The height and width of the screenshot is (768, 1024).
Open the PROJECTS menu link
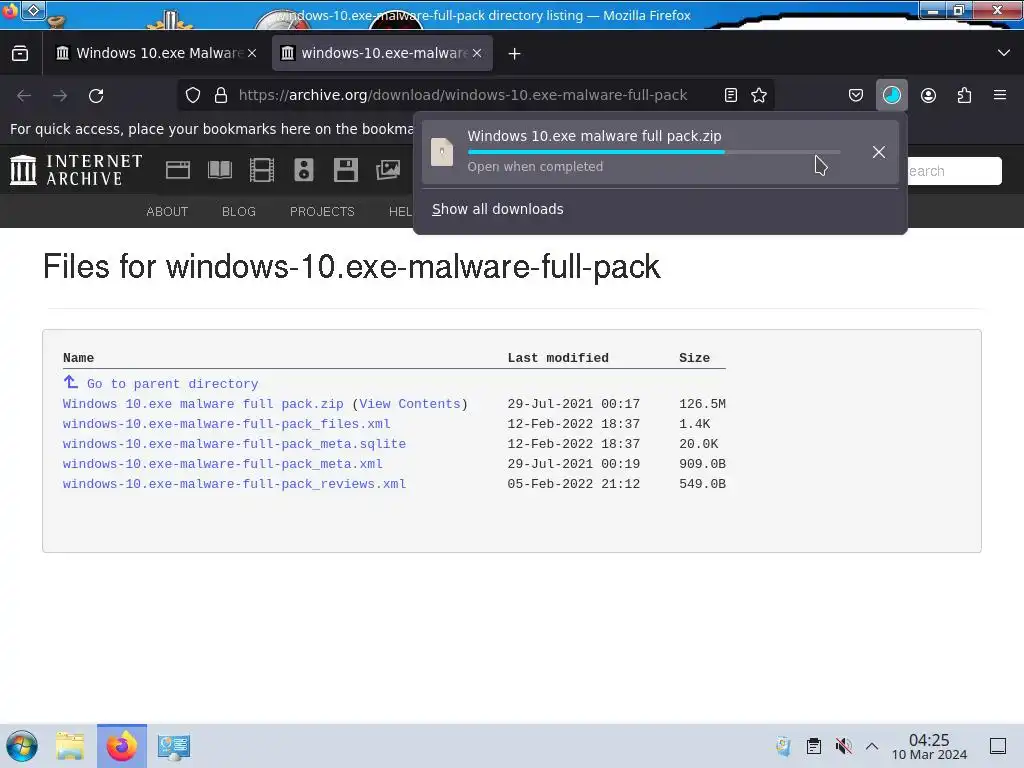322,212
